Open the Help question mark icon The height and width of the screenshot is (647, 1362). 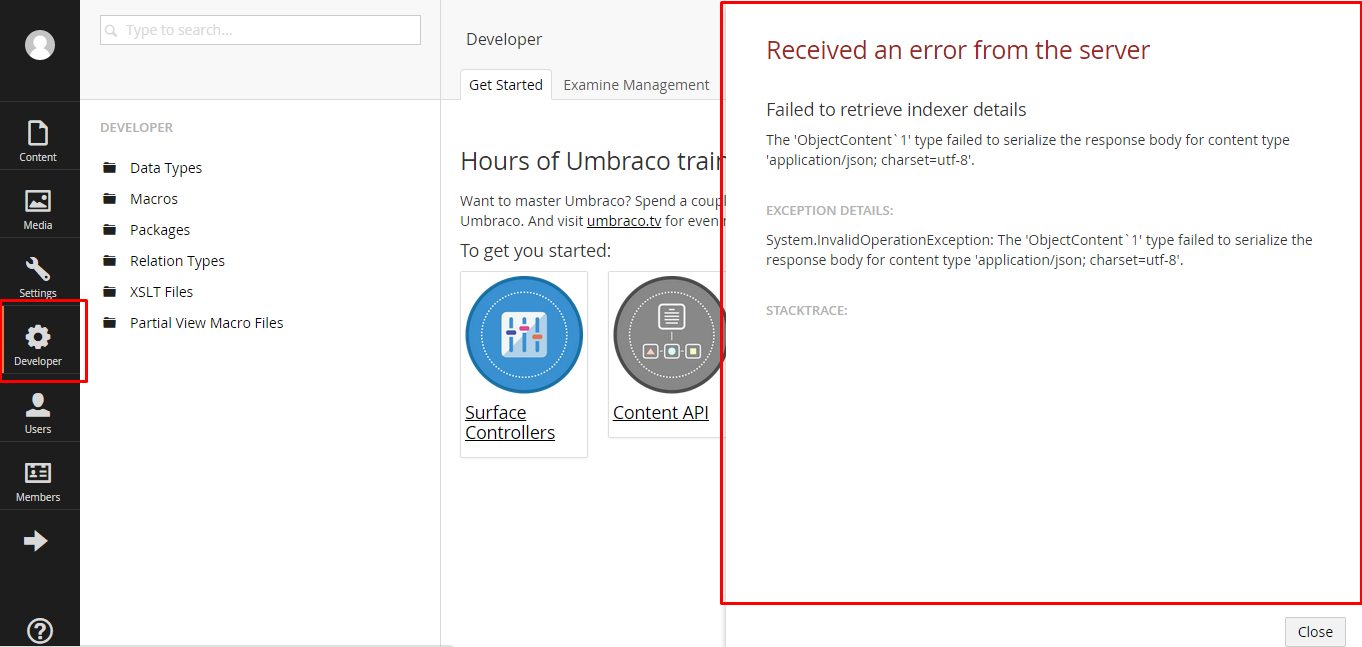tap(39, 631)
